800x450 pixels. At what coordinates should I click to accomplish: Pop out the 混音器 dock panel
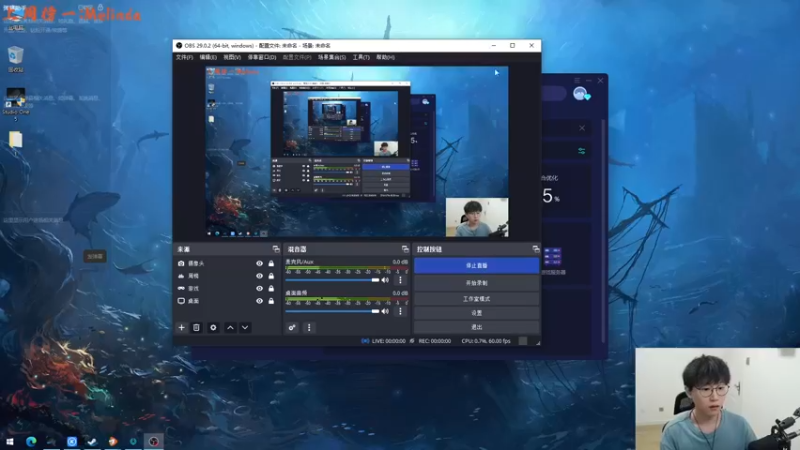click(405, 249)
